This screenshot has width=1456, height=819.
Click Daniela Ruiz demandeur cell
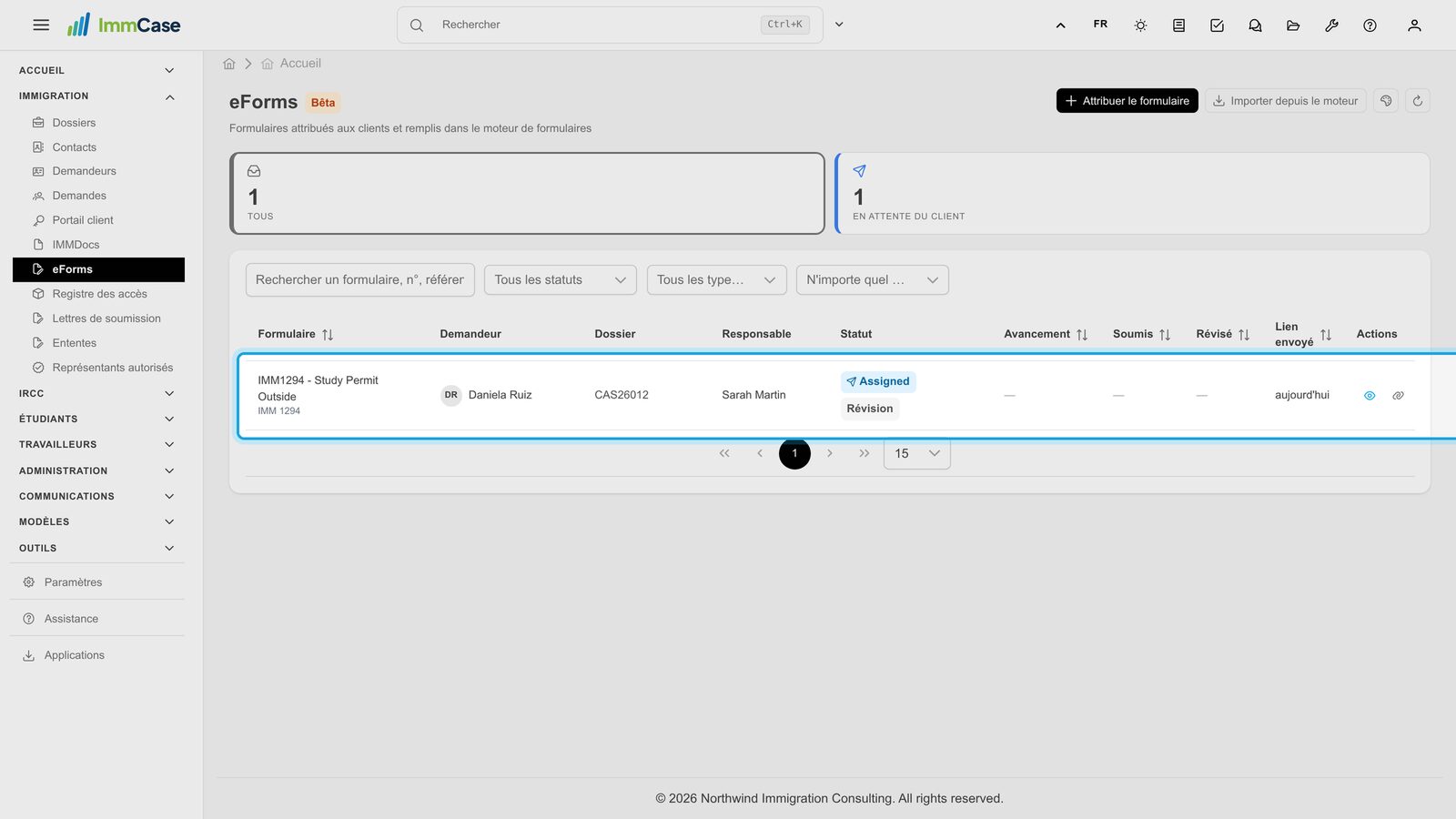pyautogui.click(x=487, y=395)
